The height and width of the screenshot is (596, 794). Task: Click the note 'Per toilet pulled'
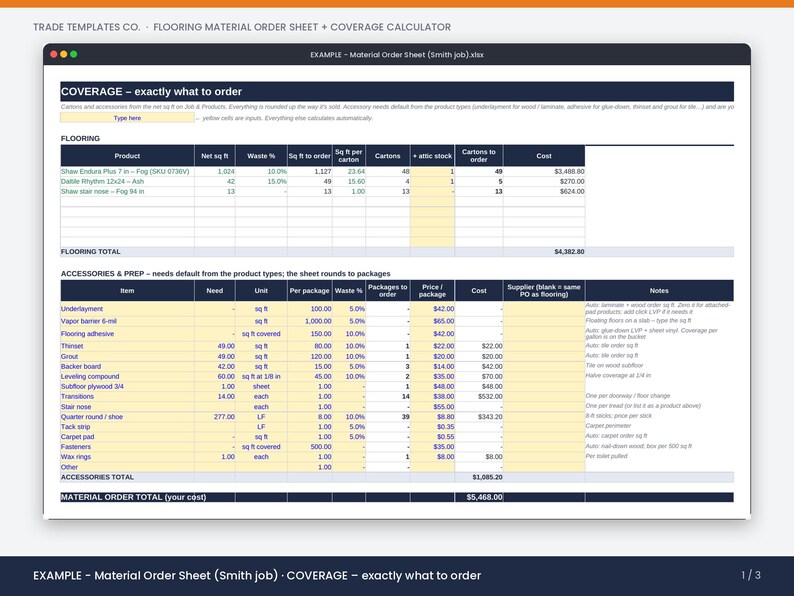click(606, 456)
